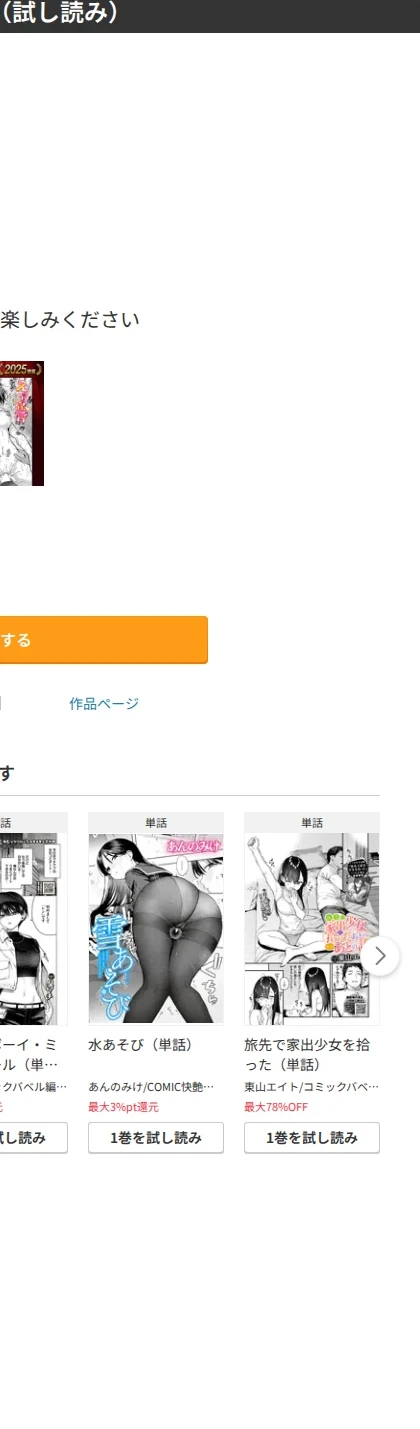Click the 最大78%OFF discount label

coord(276,1107)
